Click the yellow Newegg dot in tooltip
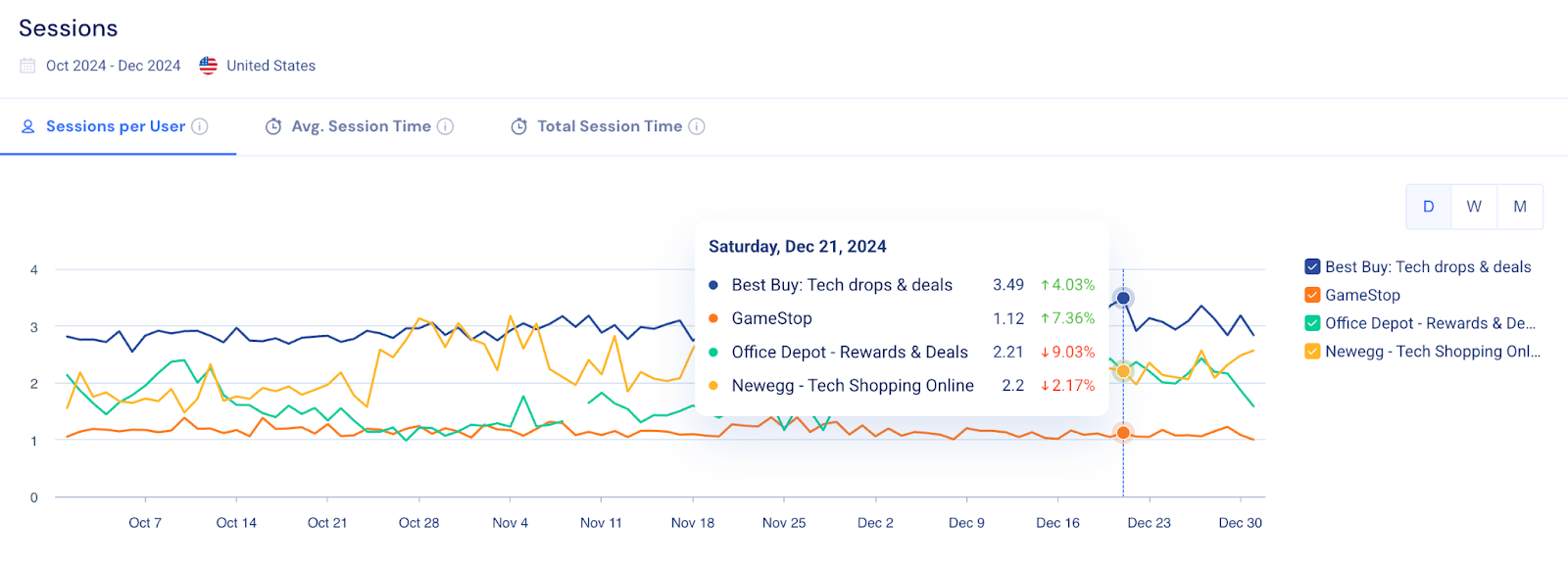This screenshot has width=1568, height=569. pyautogui.click(x=713, y=386)
